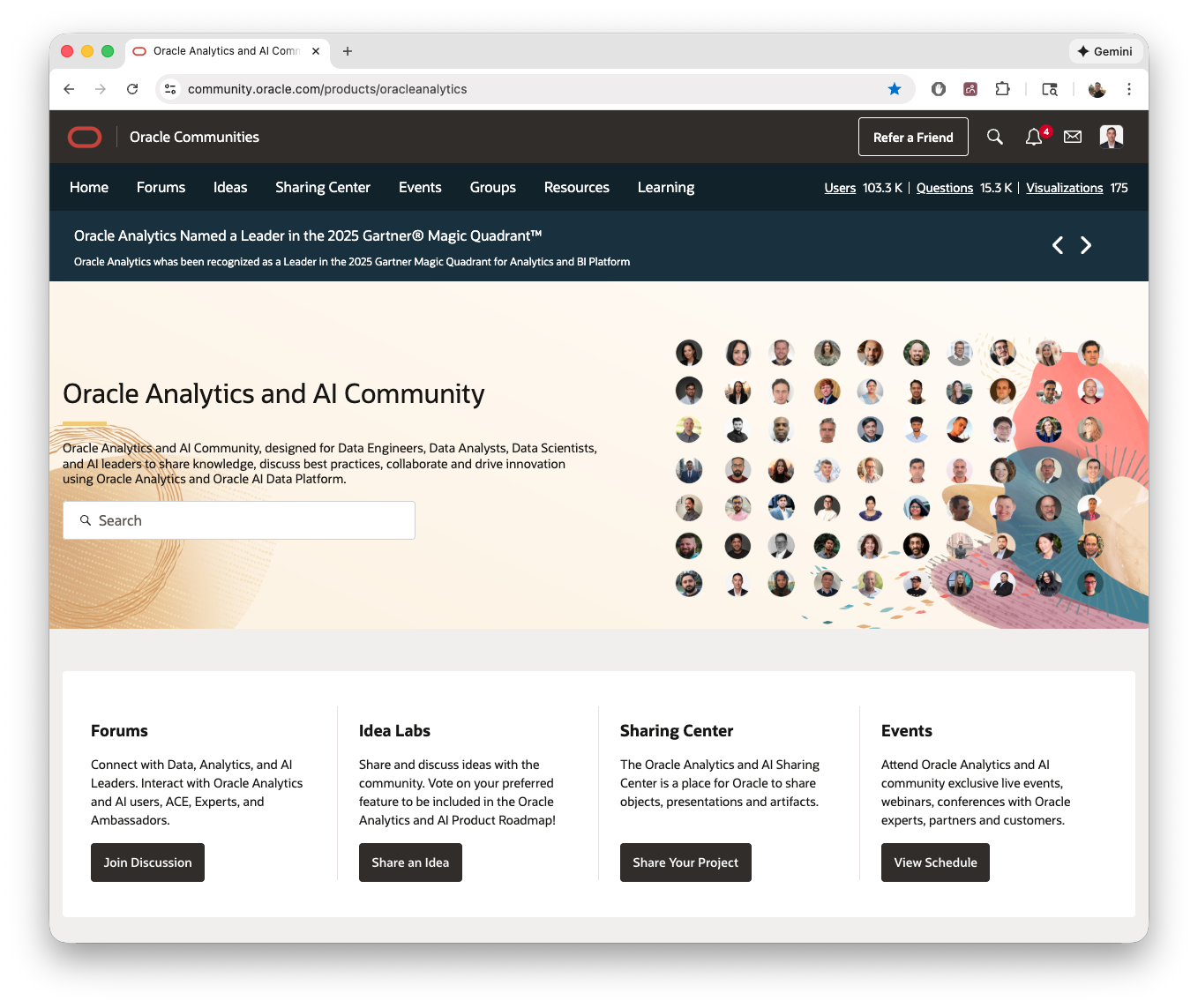The image size is (1198, 1008).
Task: Open the Questions link showing 15.3 K
Action: point(944,187)
